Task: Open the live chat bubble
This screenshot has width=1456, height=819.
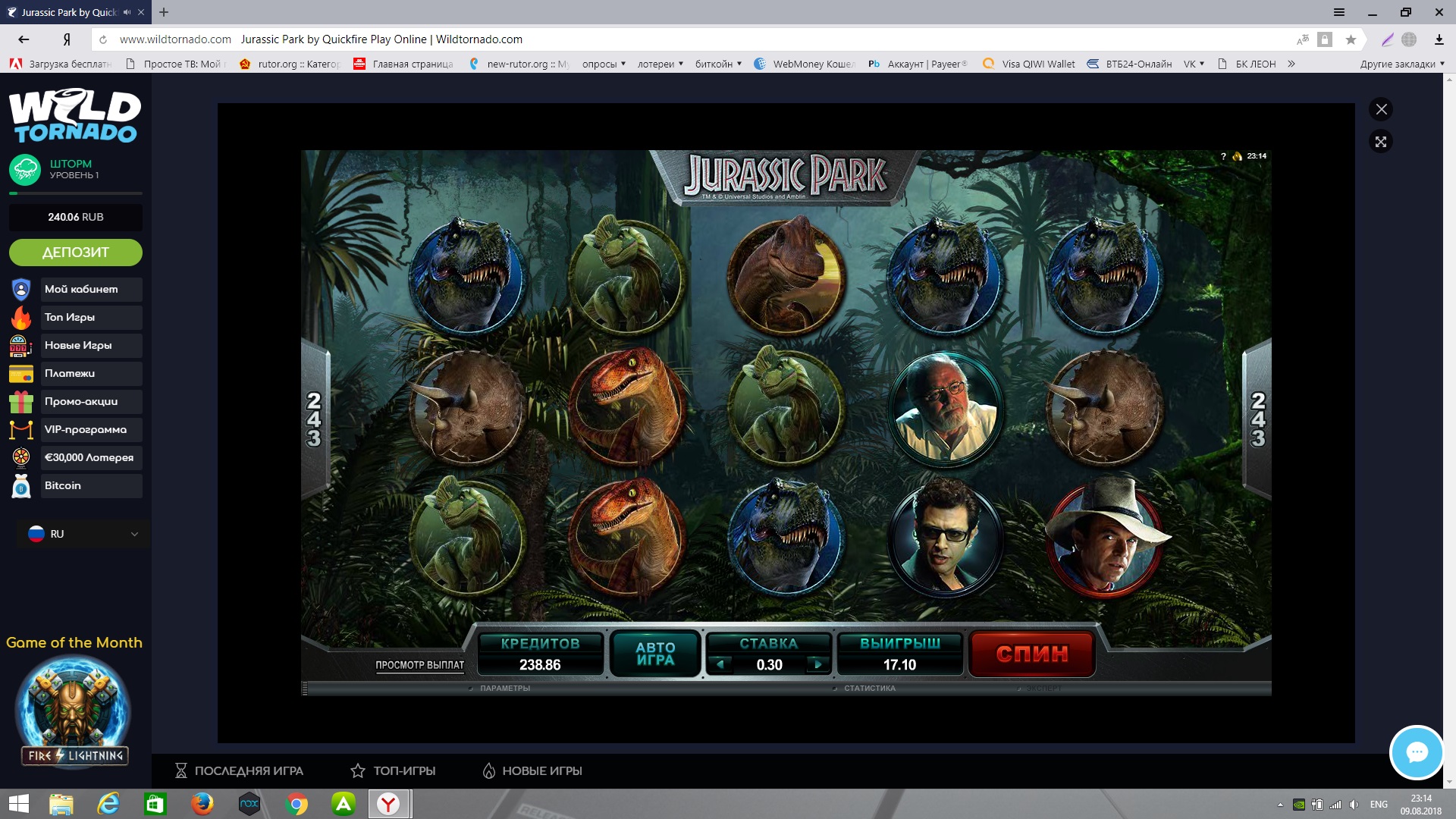Action: [x=1416, y=752]
